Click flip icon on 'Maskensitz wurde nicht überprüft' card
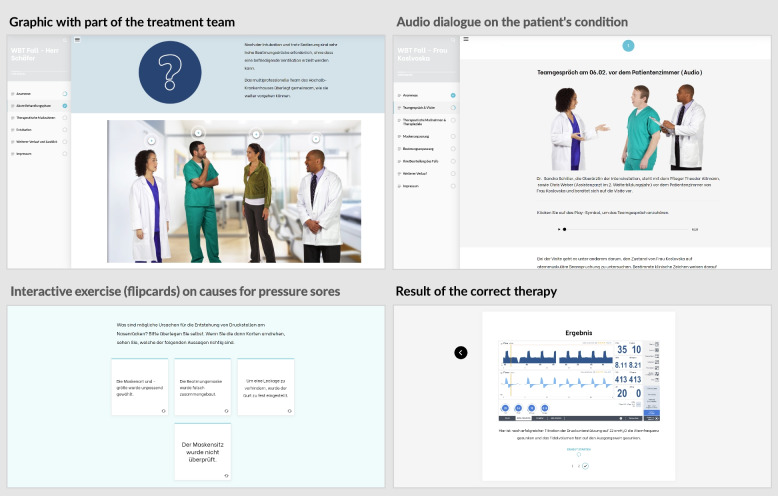This screenshot has width=778, height=496. 226,475
